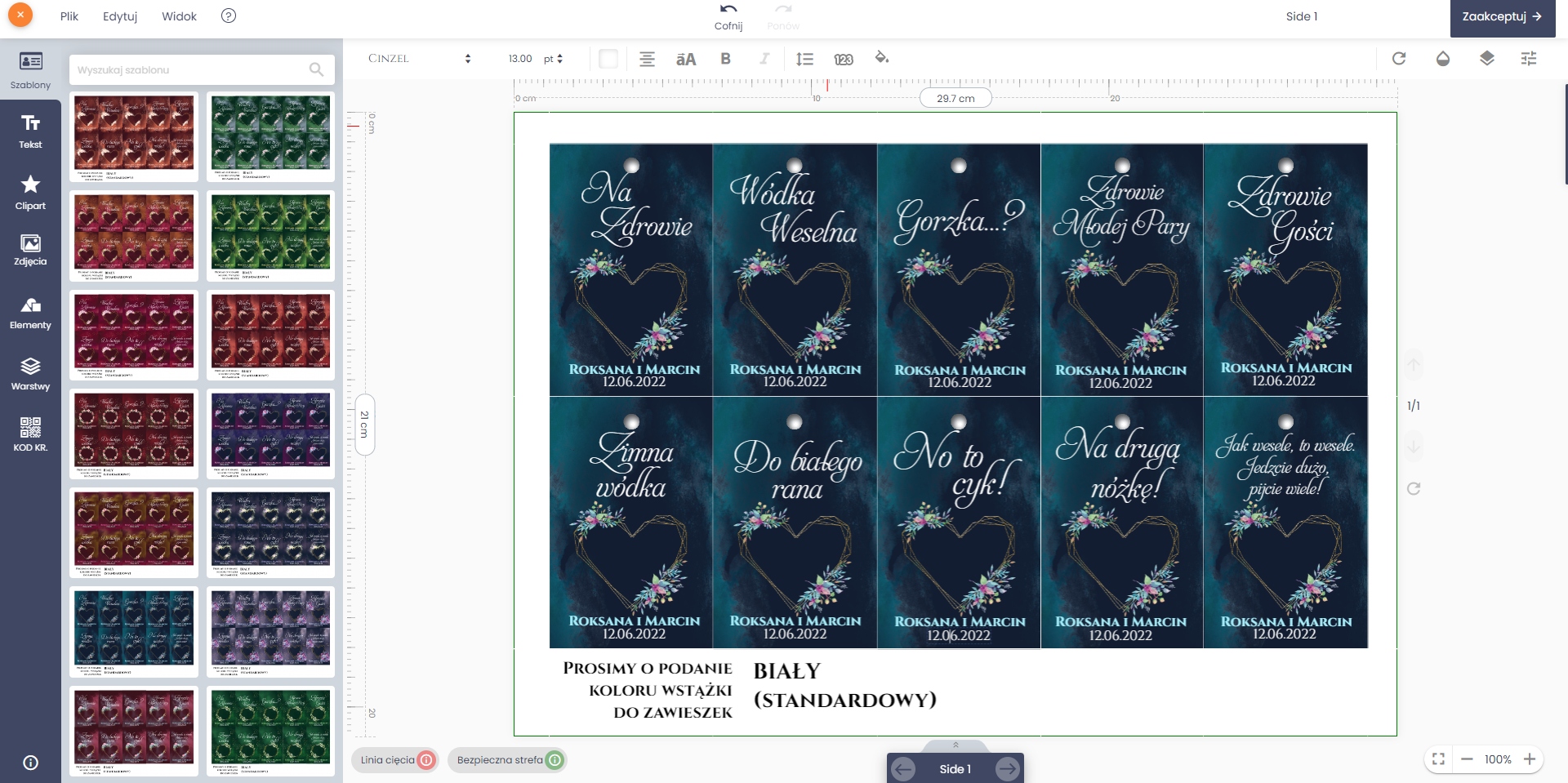This screenshot has height=783, width=1568.
Task: Toggle fullscreen view
Action: pyautogui.click(x=1439, y=759)
